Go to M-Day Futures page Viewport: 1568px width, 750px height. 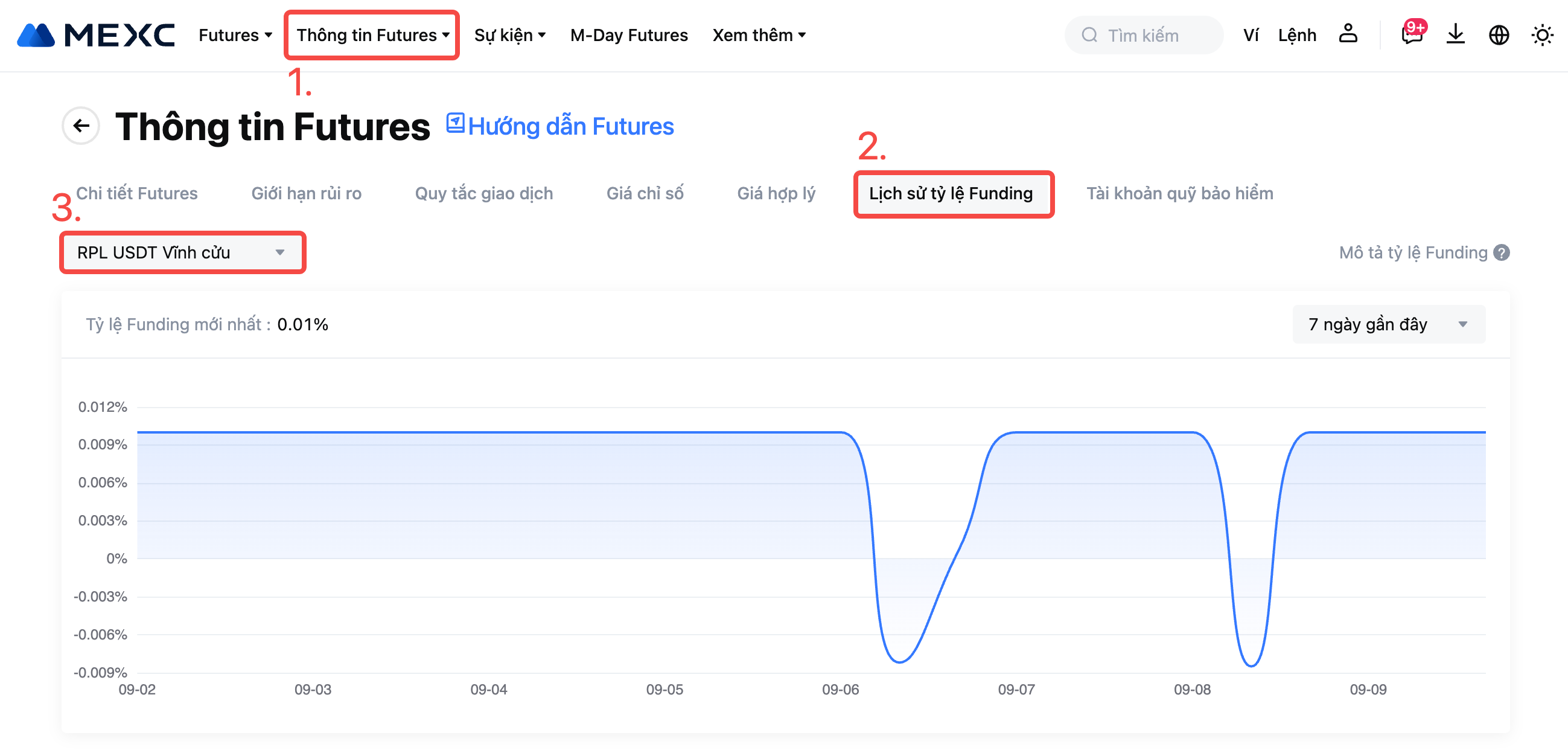tap(629, 36)
